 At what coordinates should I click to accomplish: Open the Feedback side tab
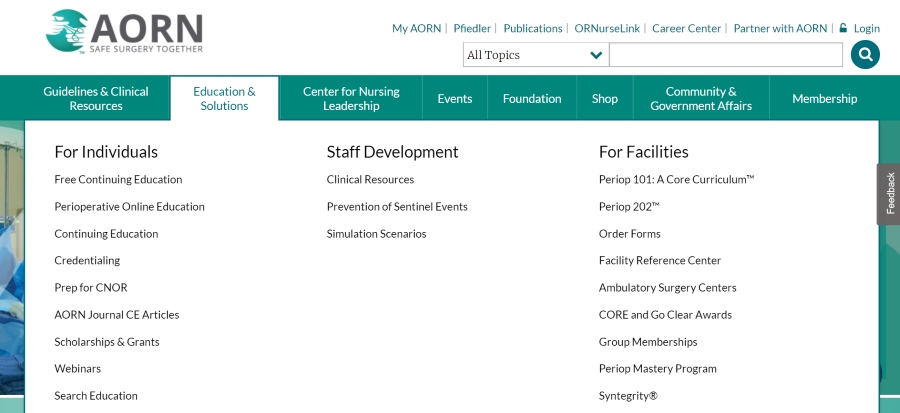(x=889, y=193)
